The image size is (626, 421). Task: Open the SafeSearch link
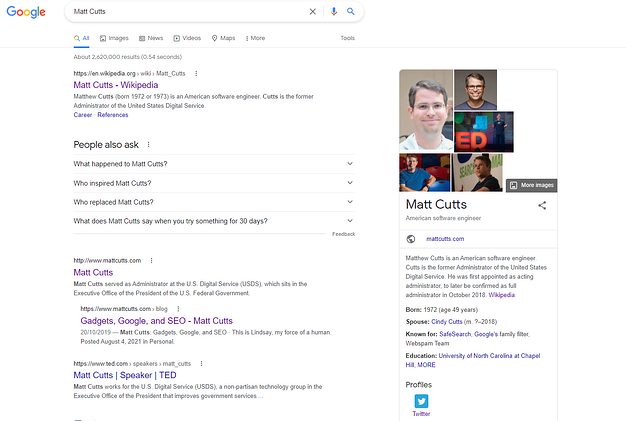coord(455,334)
